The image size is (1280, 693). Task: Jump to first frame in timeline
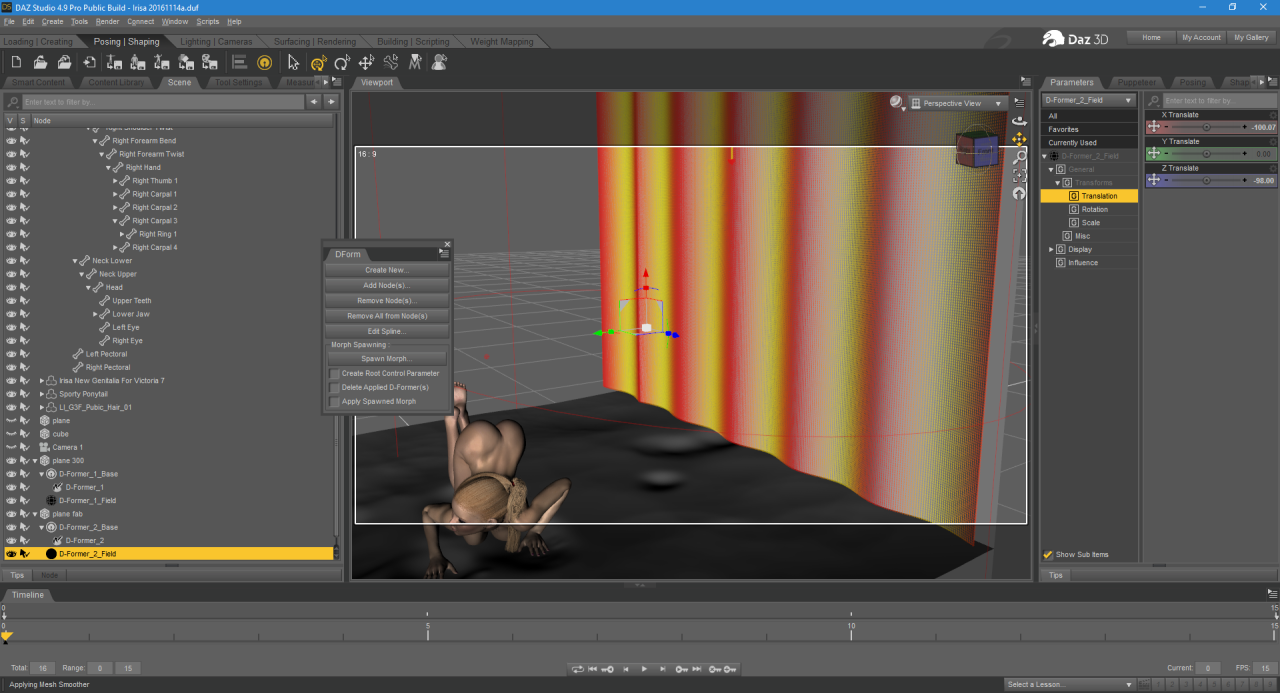(x=593, y=669)
